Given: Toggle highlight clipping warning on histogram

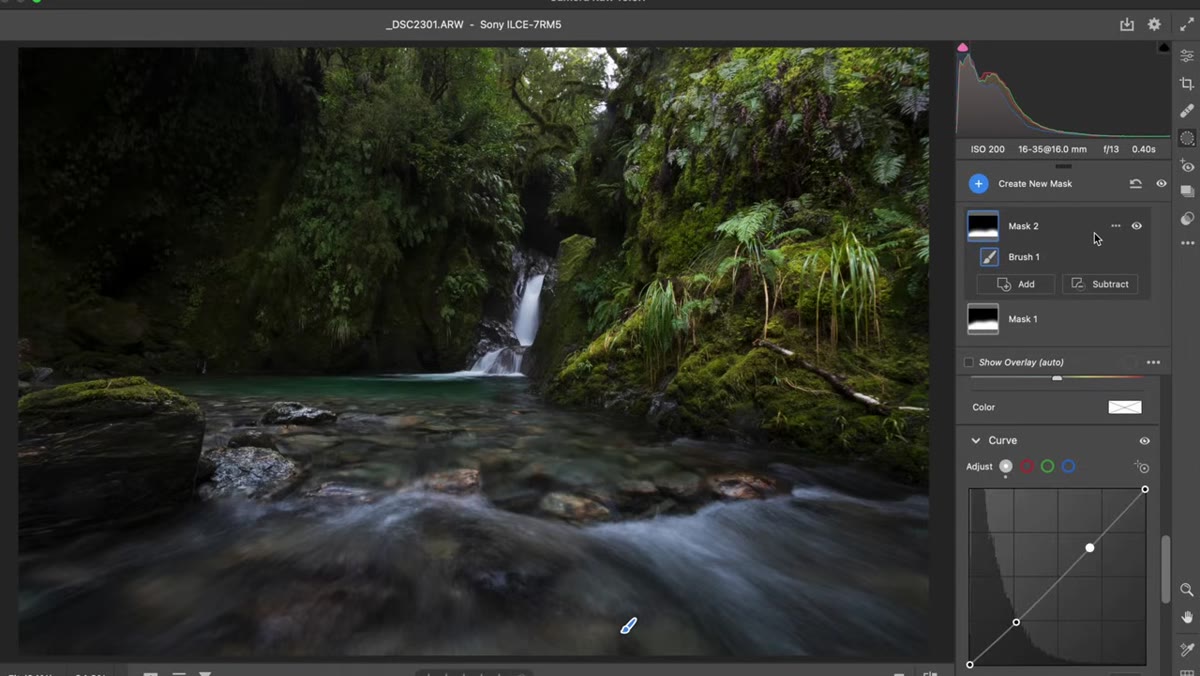Looking at the screenshot, I should (x=1164, y=47).
